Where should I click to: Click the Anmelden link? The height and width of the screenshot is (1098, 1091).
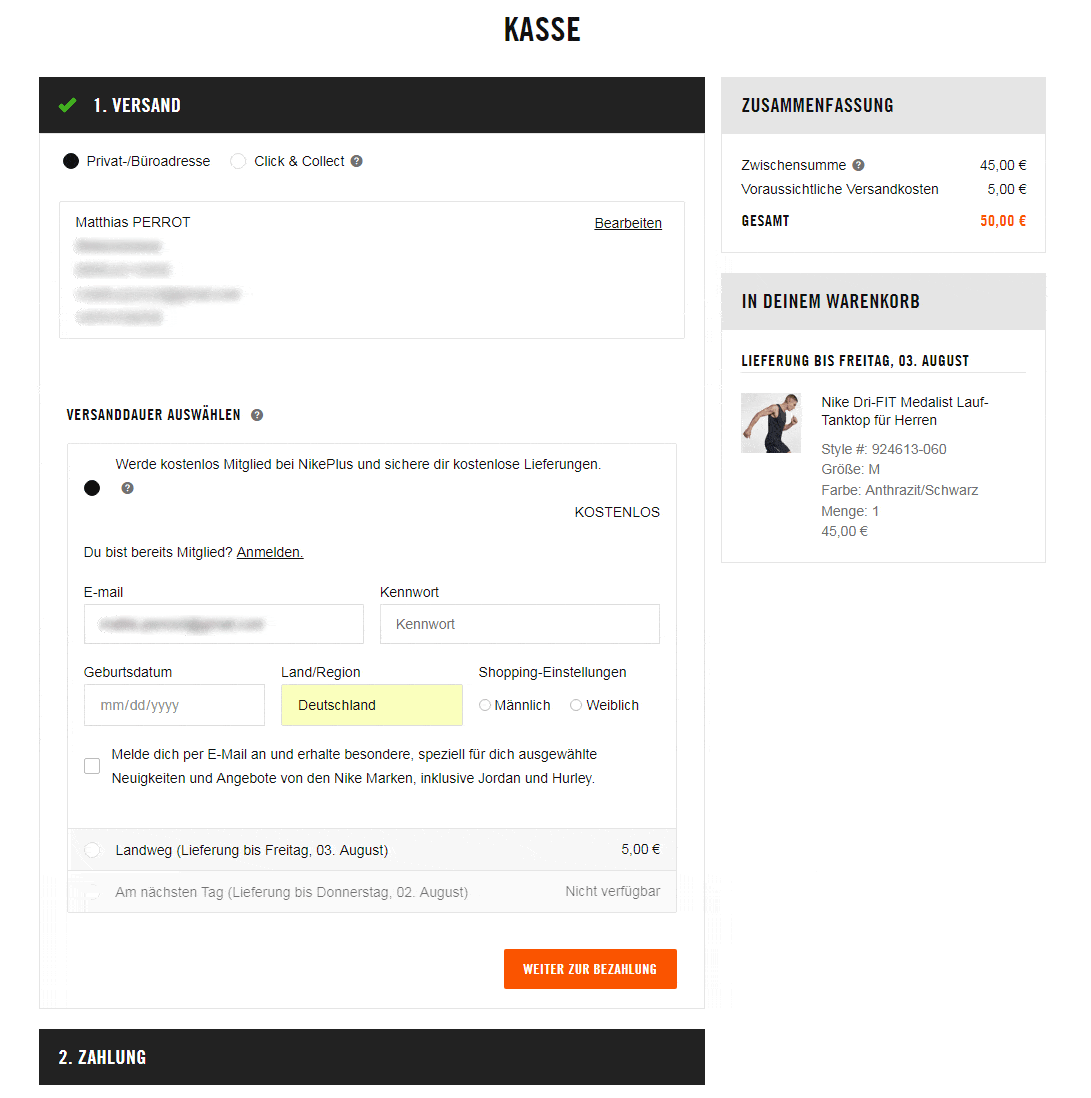coord(270,553)
